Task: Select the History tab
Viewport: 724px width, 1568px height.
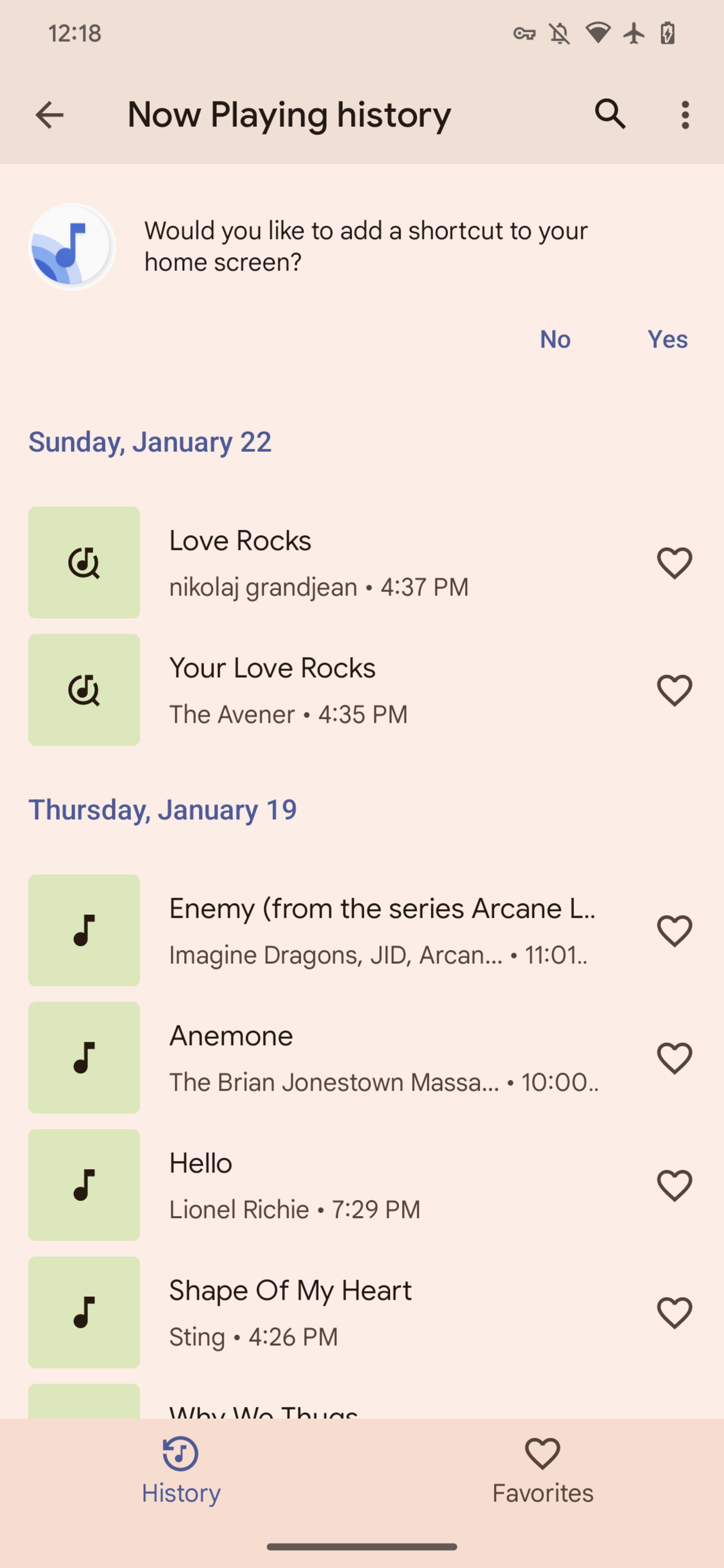Action: tap(181, 1470)
